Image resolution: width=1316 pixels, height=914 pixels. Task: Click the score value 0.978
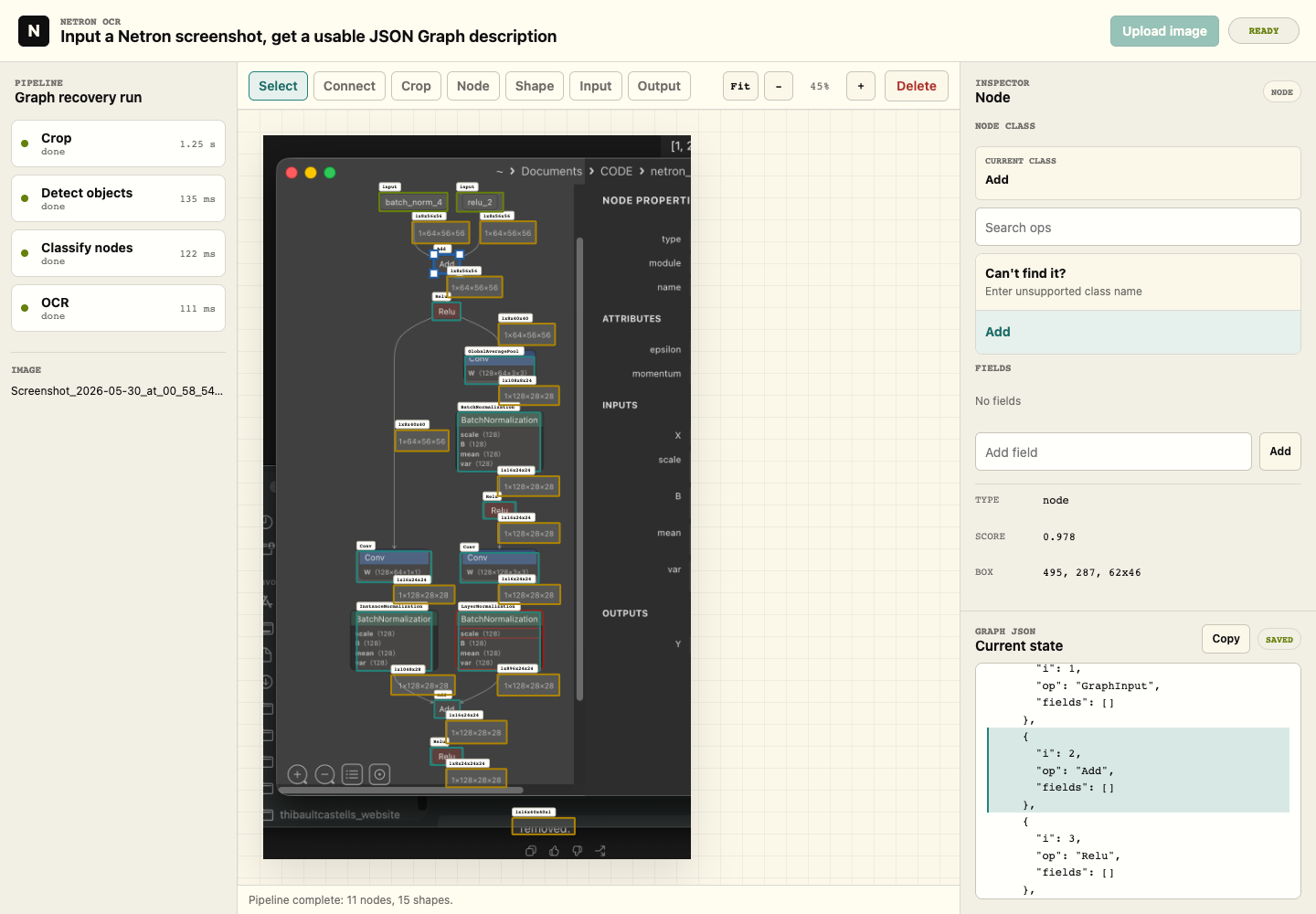(1059, 537)
